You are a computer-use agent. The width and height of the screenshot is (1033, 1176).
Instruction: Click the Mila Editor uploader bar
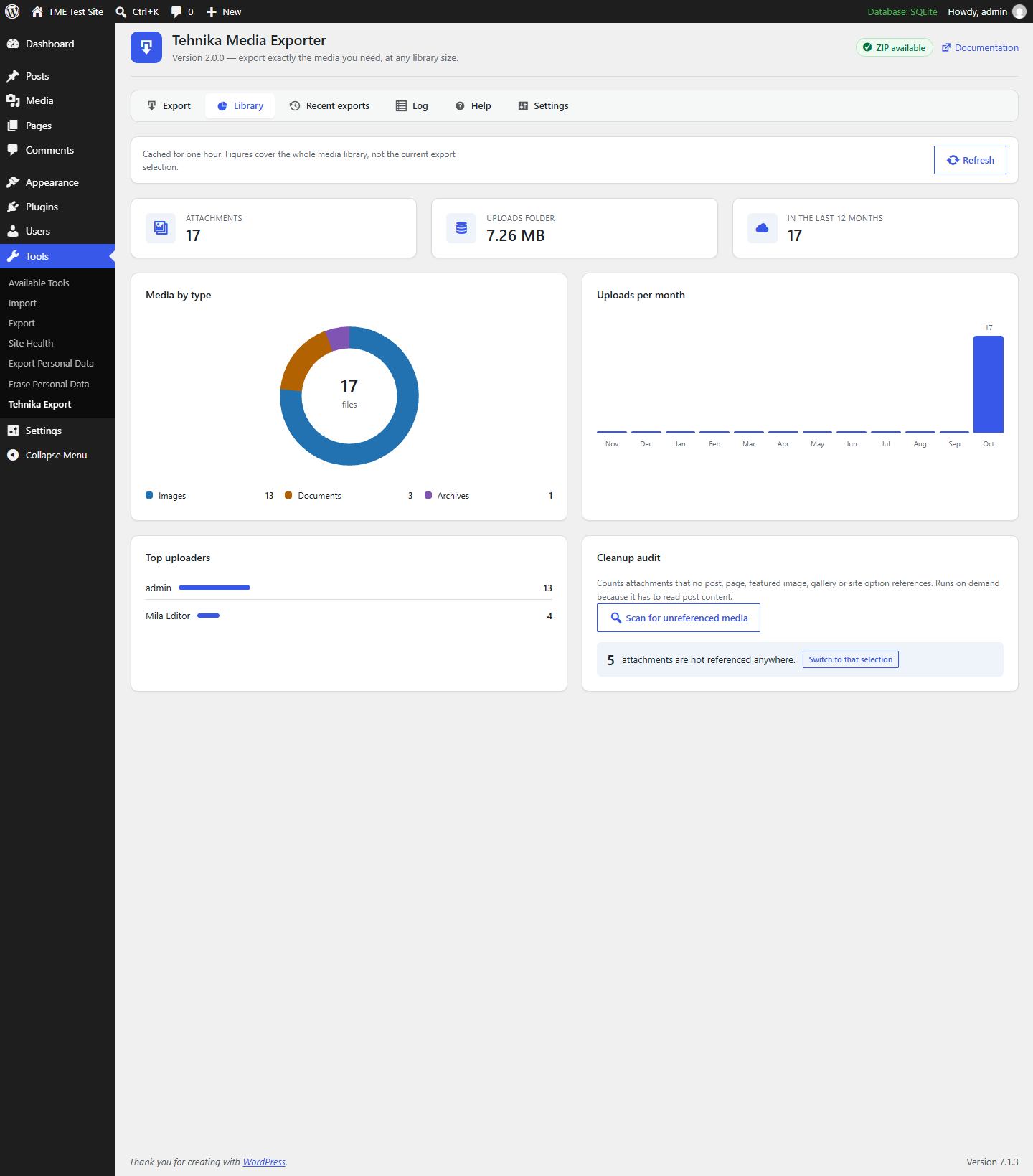(209, 616)
